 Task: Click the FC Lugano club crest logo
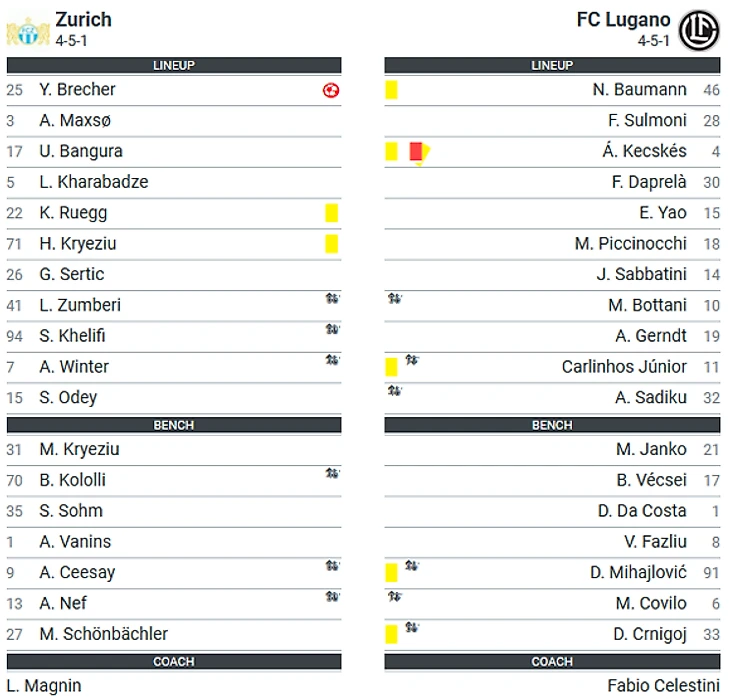[699, 30]
